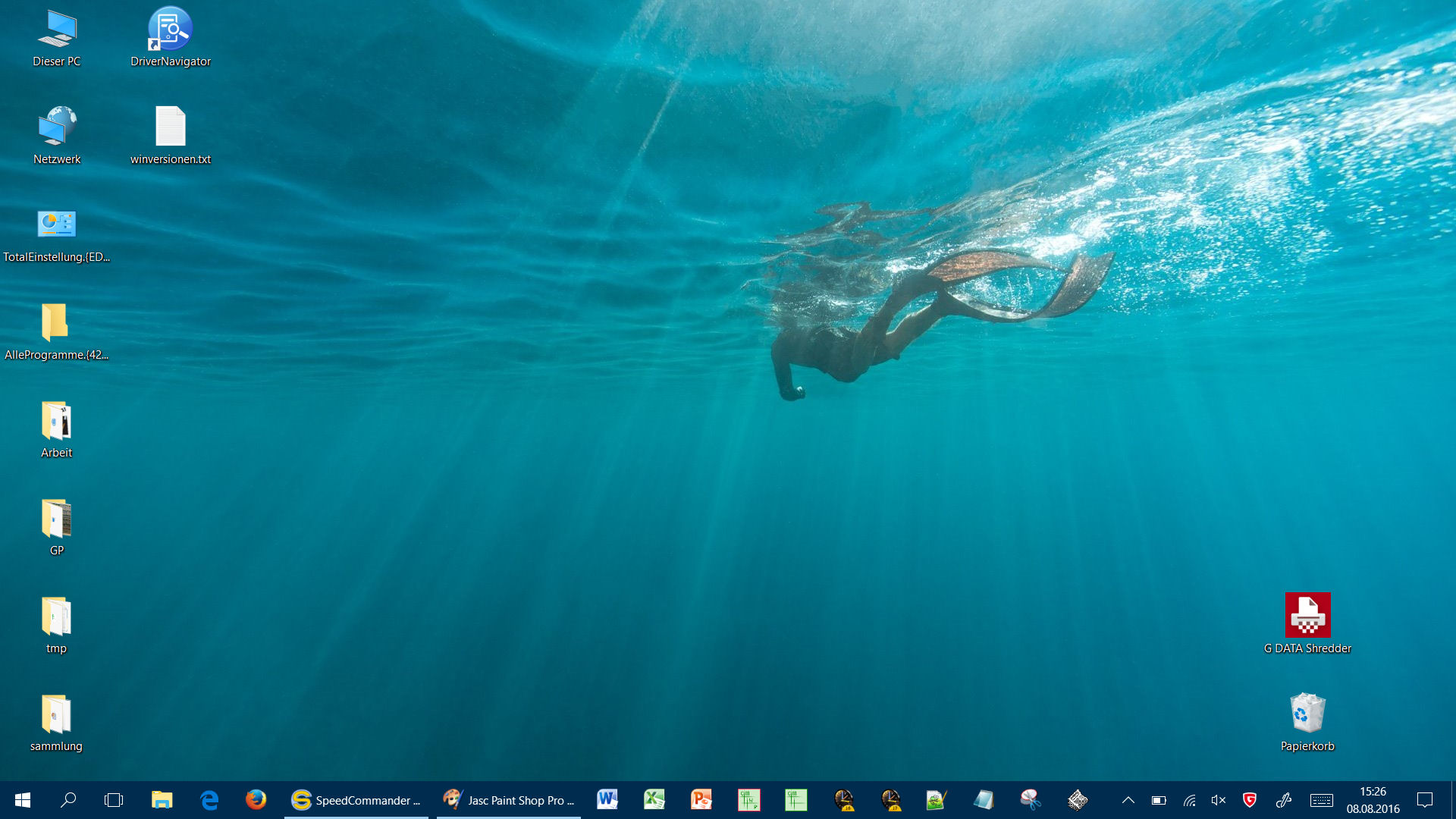Screen dimensions: 1456x819
Task: Open Microsoft Edge from the taskbar
Action: coord(209,800)
